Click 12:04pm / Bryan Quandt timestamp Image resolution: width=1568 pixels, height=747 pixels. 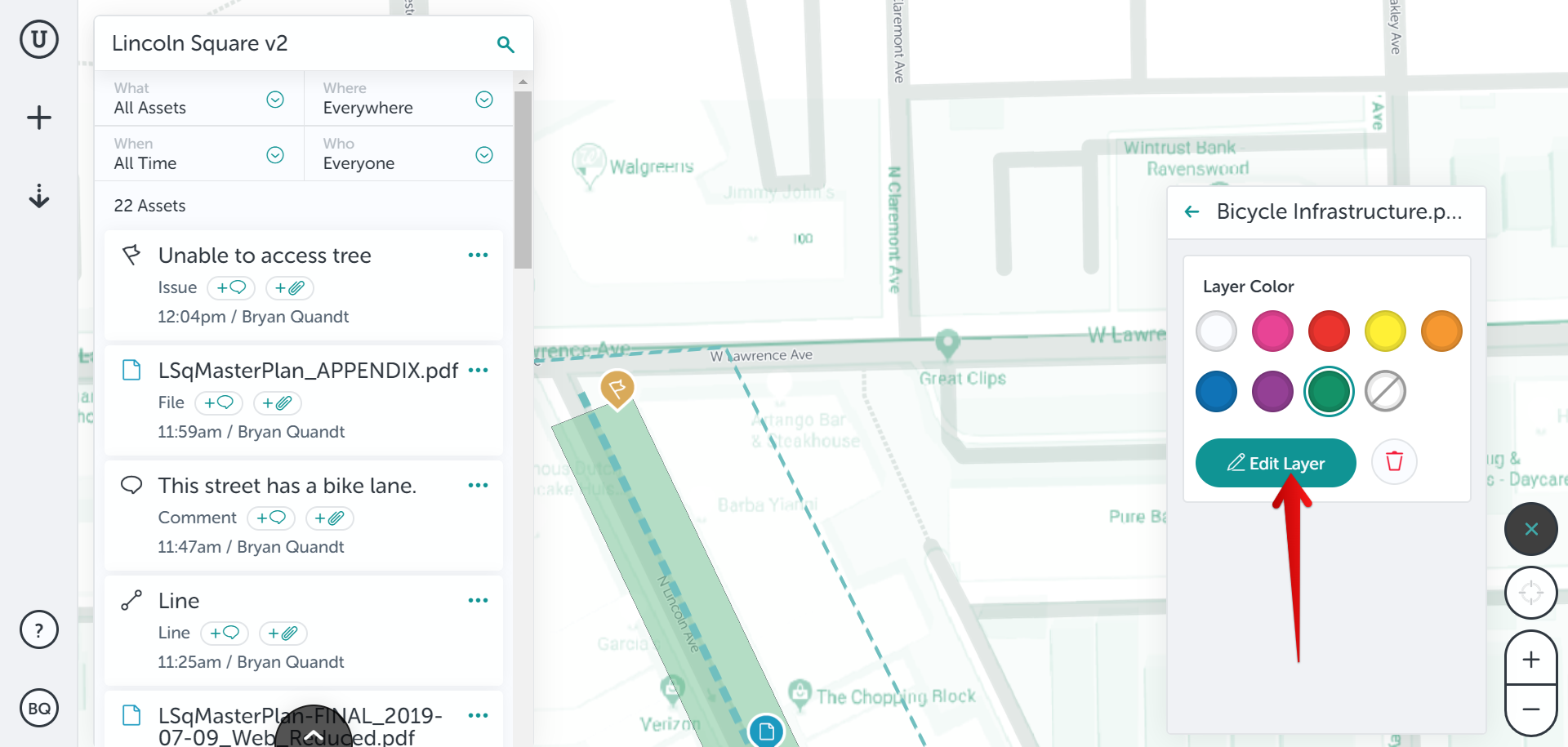pyautogui.click(x=253, y=317)
